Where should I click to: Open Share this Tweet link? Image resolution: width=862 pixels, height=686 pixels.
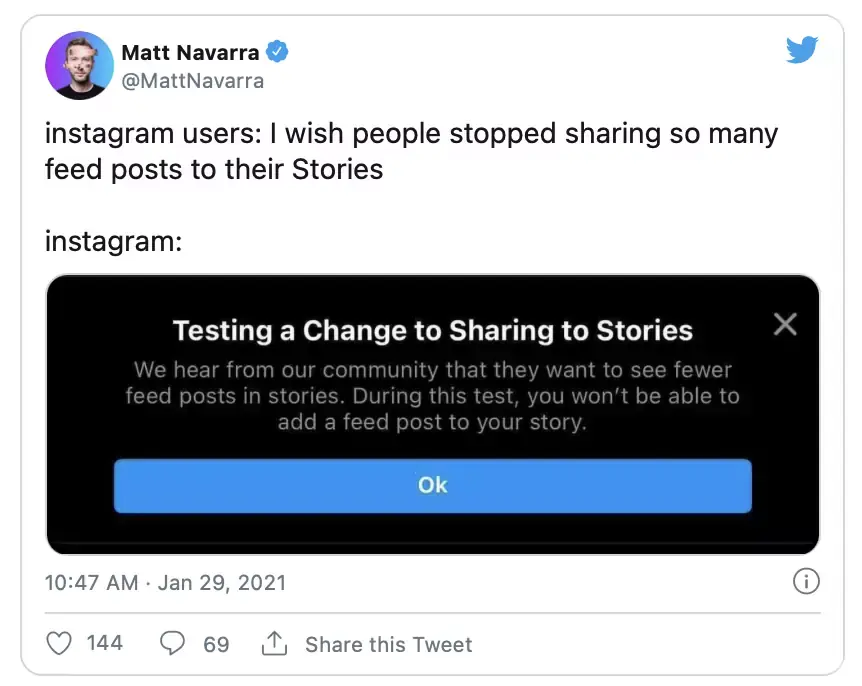coord(388,644)
